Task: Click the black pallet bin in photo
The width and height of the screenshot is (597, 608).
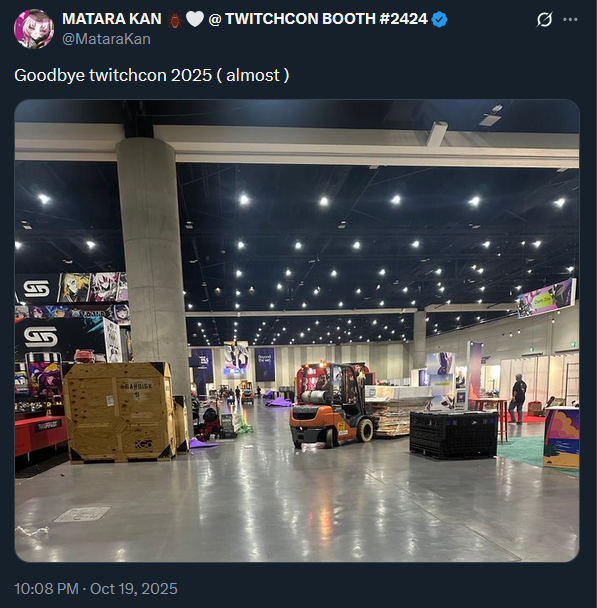Action: 454,434
